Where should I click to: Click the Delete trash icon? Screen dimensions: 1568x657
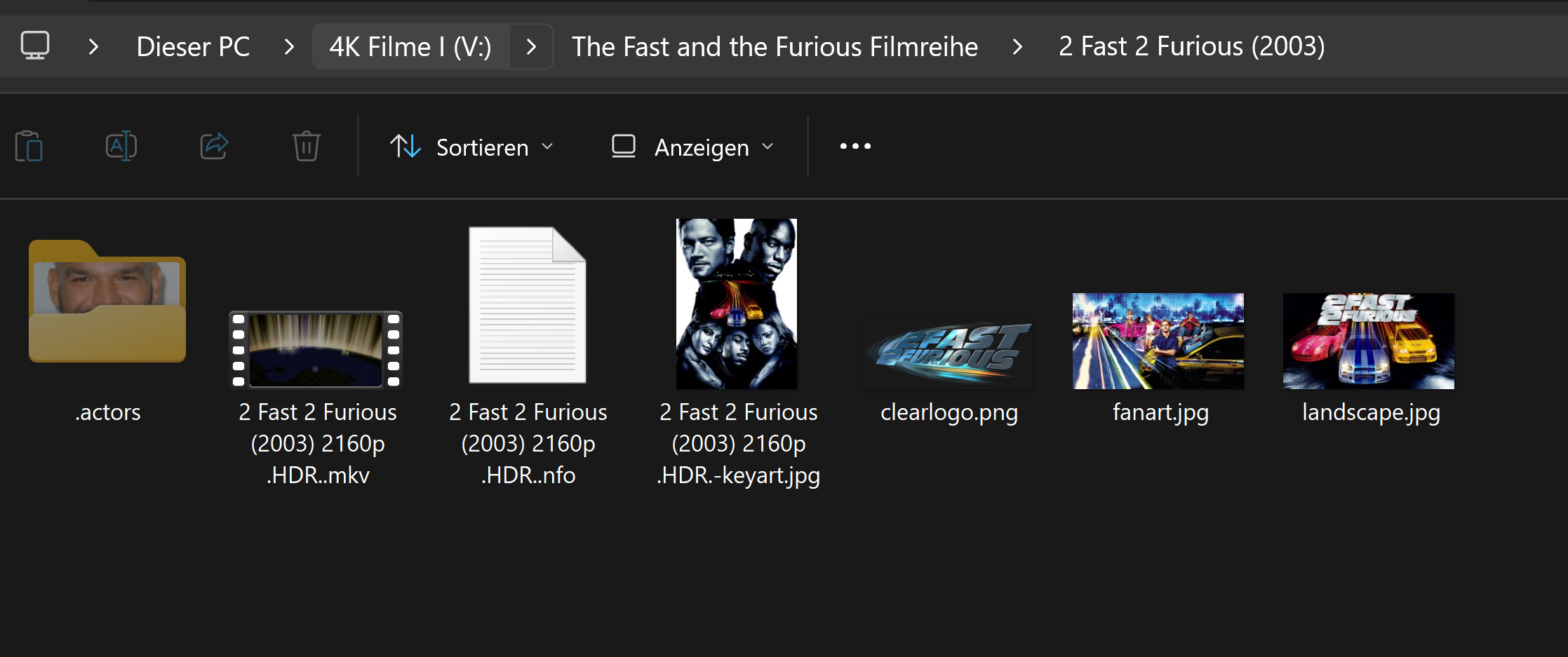coord(307,146)
